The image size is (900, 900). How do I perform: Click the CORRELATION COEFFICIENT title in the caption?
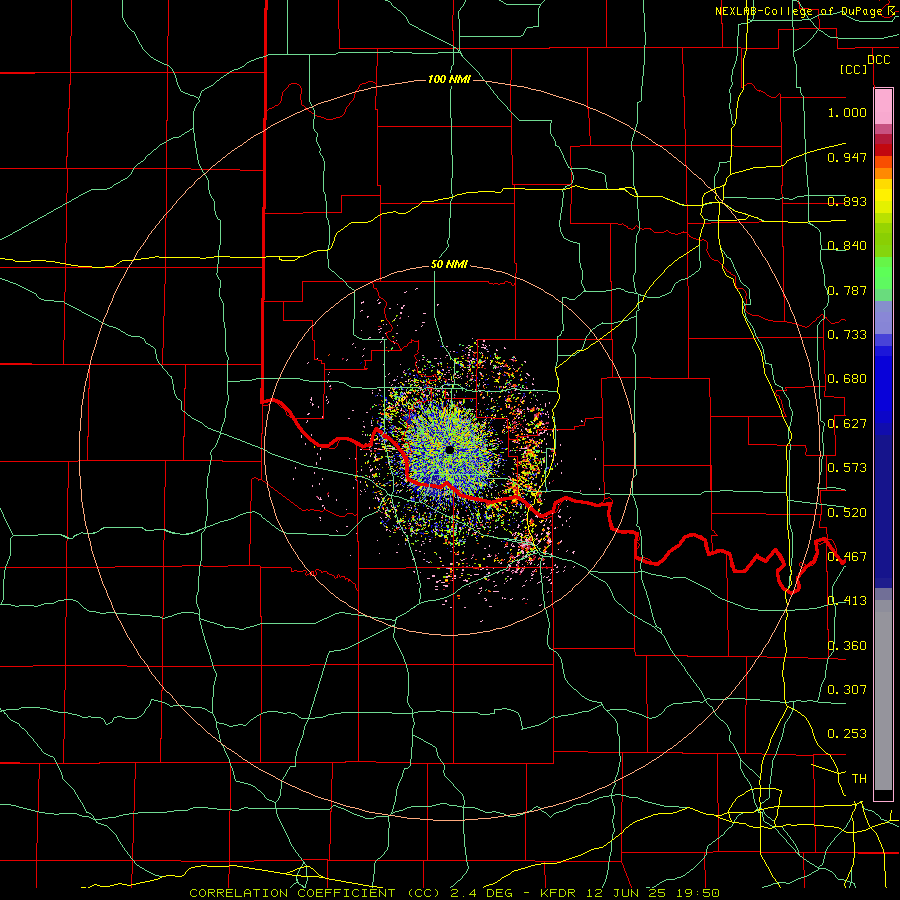[293, 893]
